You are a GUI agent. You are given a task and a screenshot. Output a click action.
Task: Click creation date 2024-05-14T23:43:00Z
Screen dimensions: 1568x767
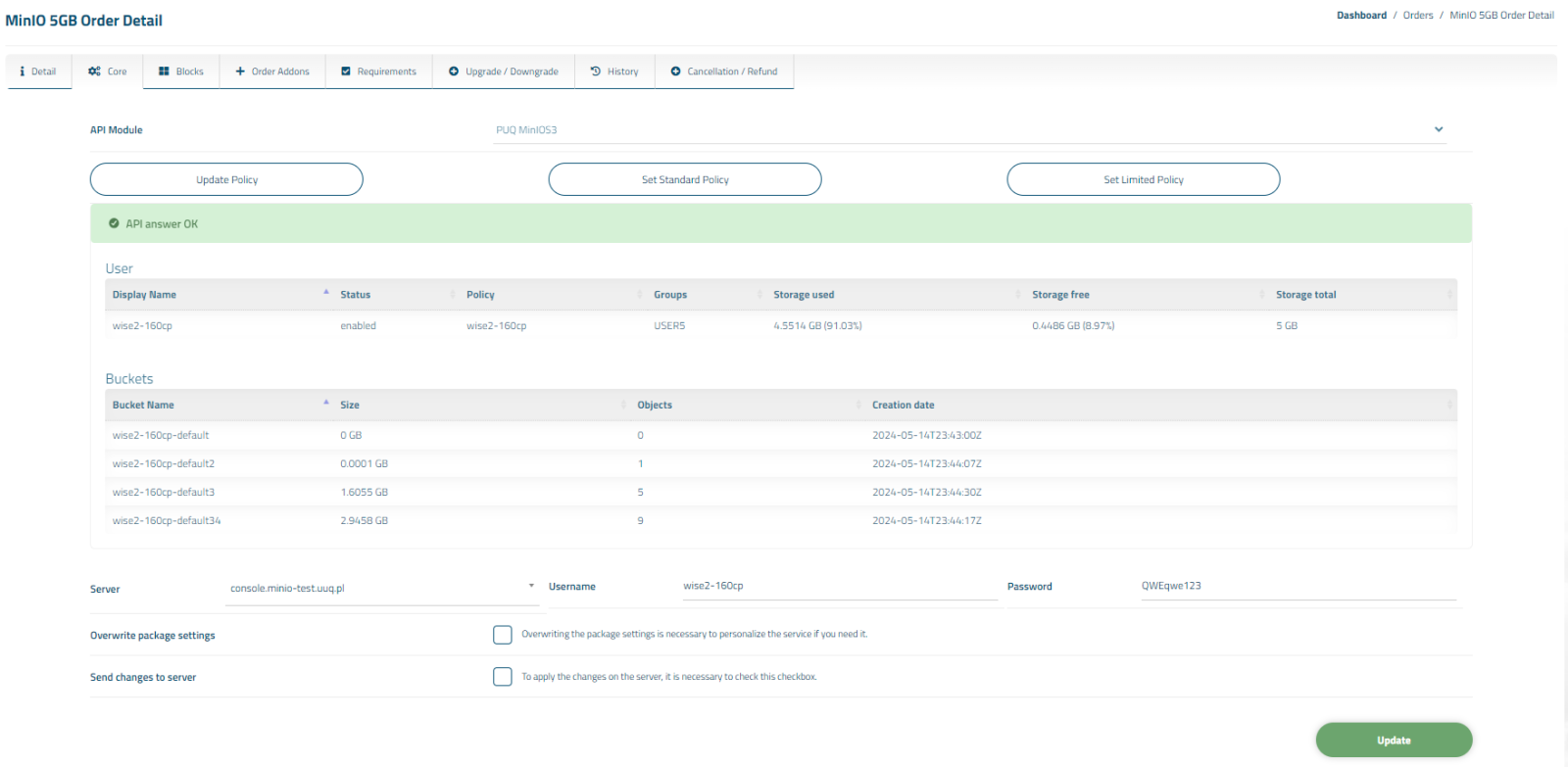point(926,436)
